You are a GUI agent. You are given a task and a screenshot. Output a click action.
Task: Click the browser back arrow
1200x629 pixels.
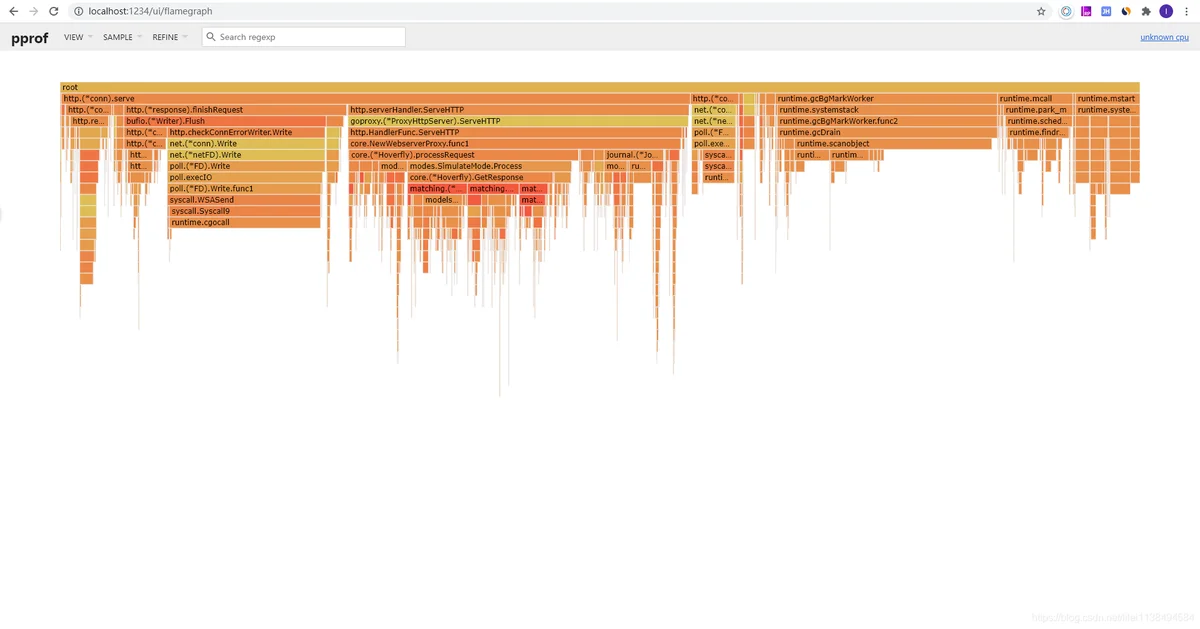point(13,11)
